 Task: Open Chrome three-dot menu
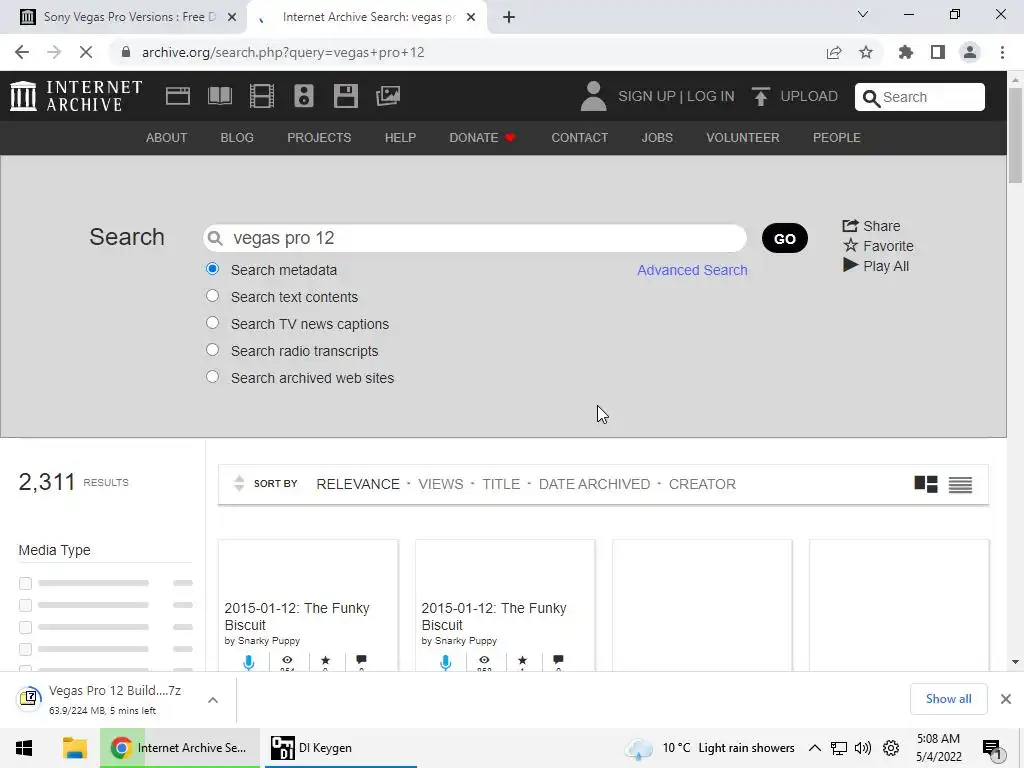[x=1002, y=52]
